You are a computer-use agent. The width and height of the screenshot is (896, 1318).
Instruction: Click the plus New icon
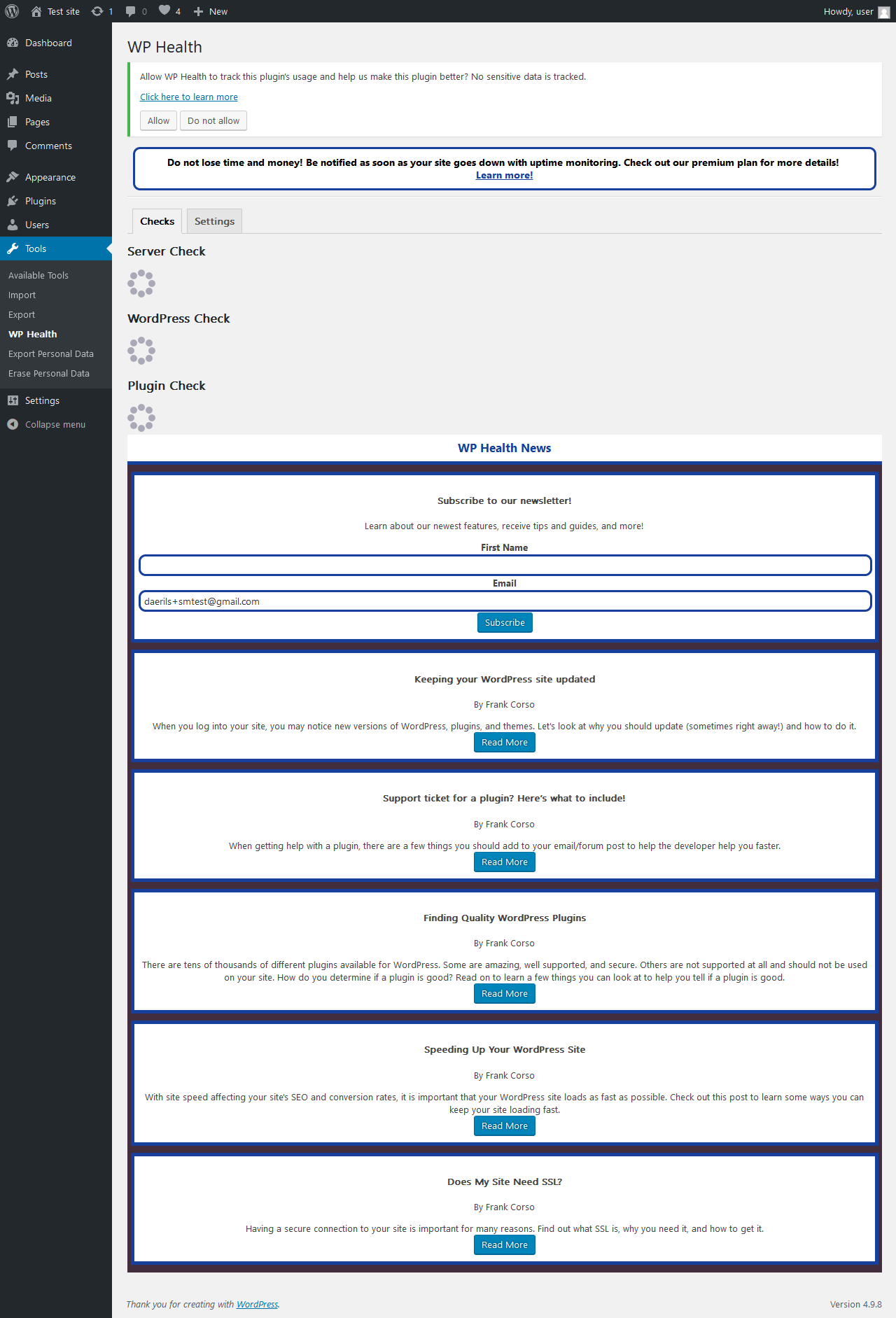pos(198,11)
